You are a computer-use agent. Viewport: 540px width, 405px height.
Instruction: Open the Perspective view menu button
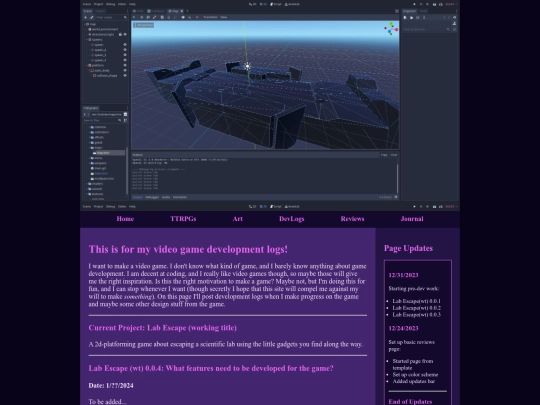coord(144,25)
